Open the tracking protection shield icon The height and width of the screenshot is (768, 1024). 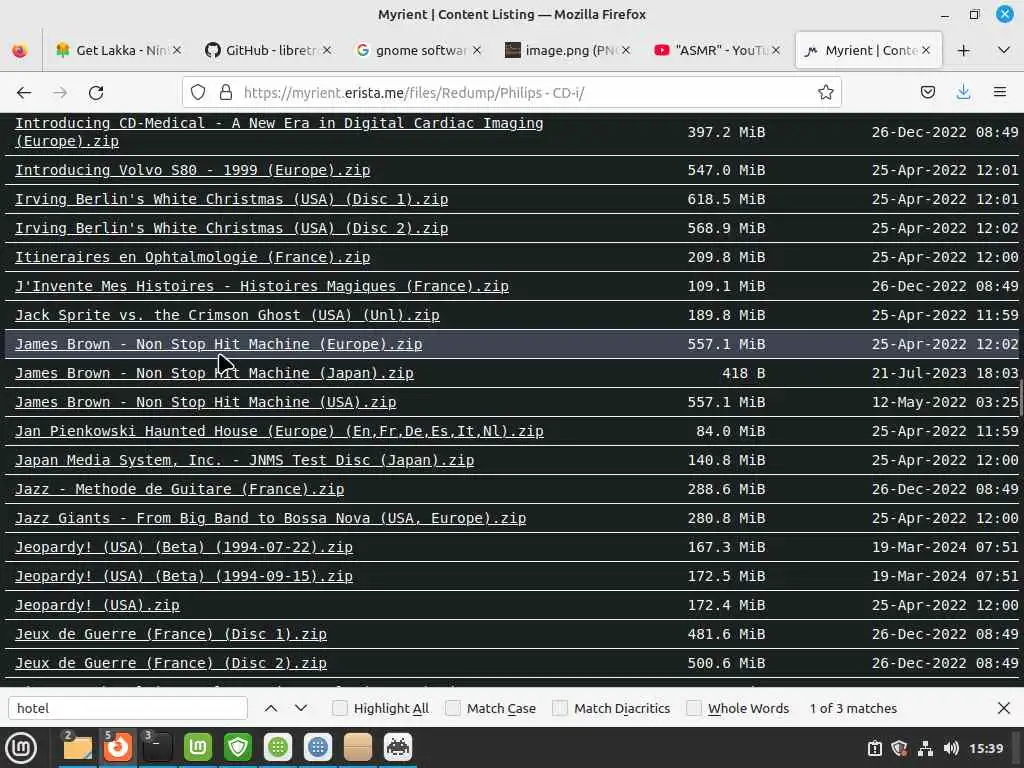[x=198, y=93]
